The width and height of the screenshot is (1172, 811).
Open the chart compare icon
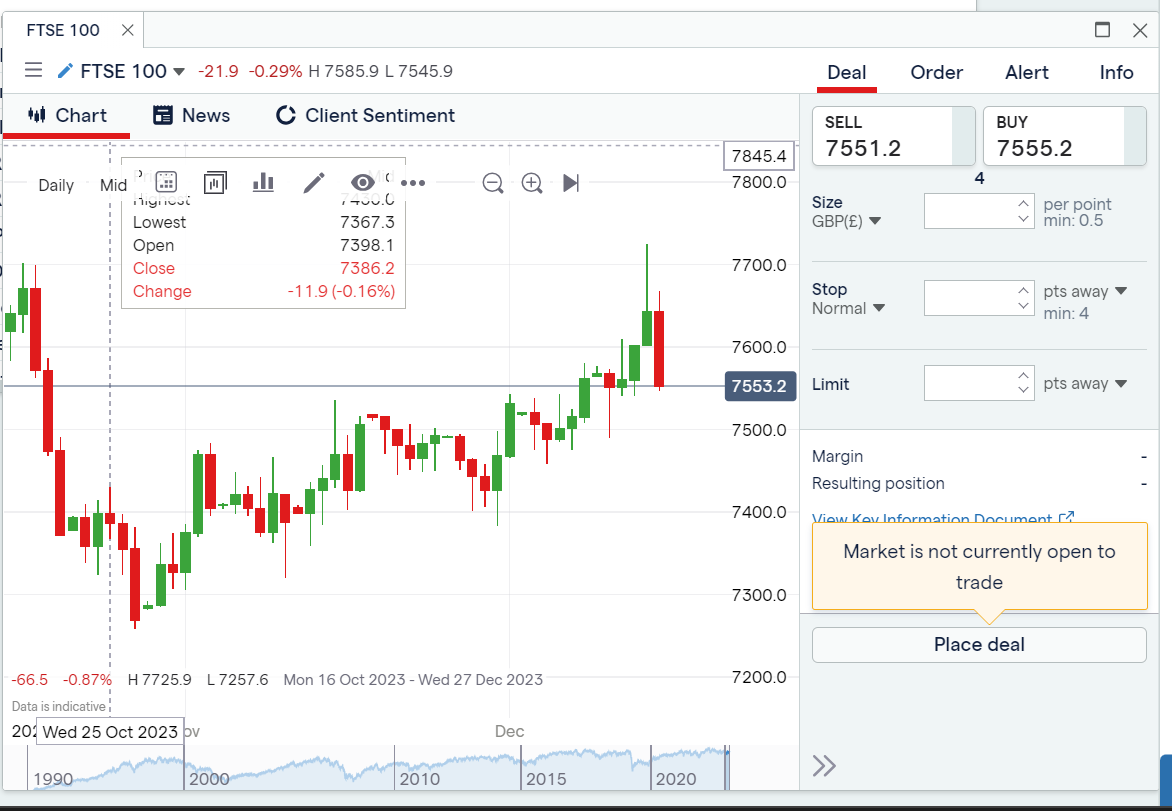pyautogui.click(x=215, y=182)
